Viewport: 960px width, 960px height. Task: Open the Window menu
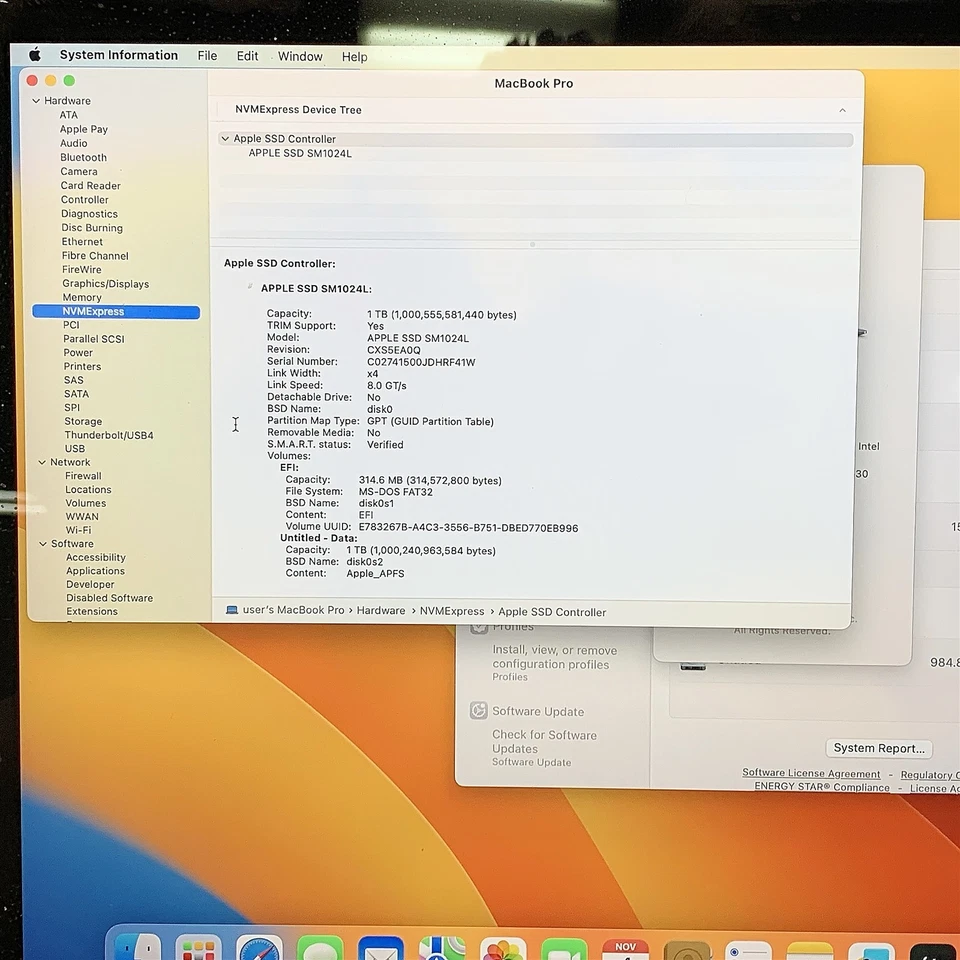point(300,56)
